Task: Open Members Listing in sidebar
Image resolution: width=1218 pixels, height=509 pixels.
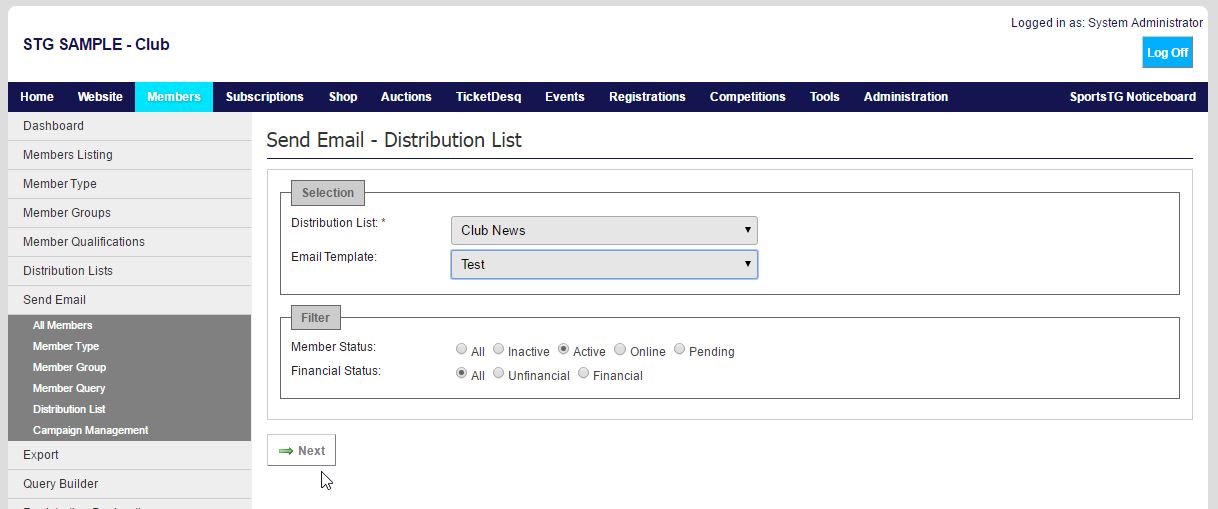Action: coord(129,155)
